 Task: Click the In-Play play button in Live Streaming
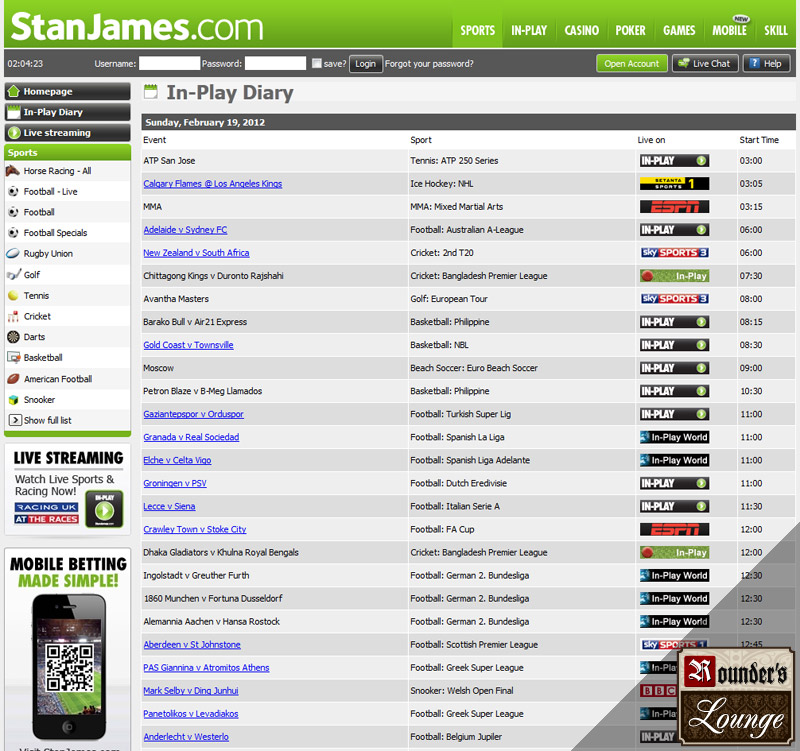(x=105, y=509)
